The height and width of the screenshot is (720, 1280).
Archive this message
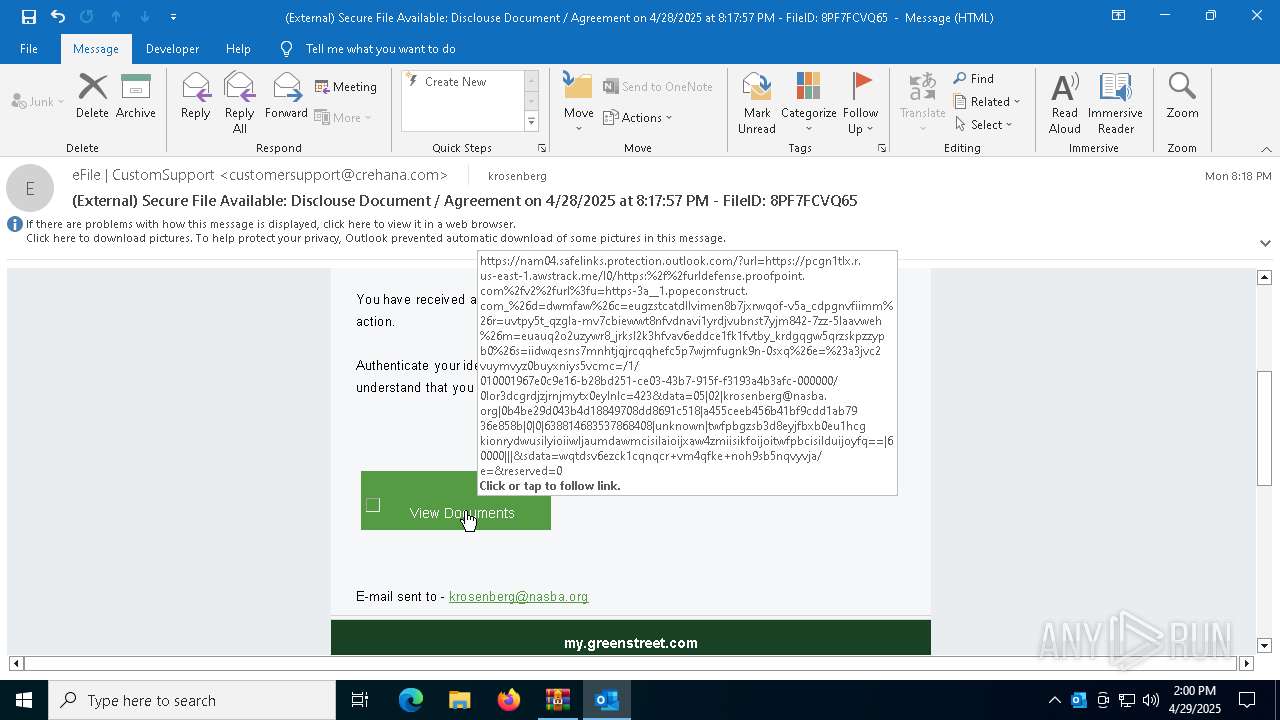(135, 96)
